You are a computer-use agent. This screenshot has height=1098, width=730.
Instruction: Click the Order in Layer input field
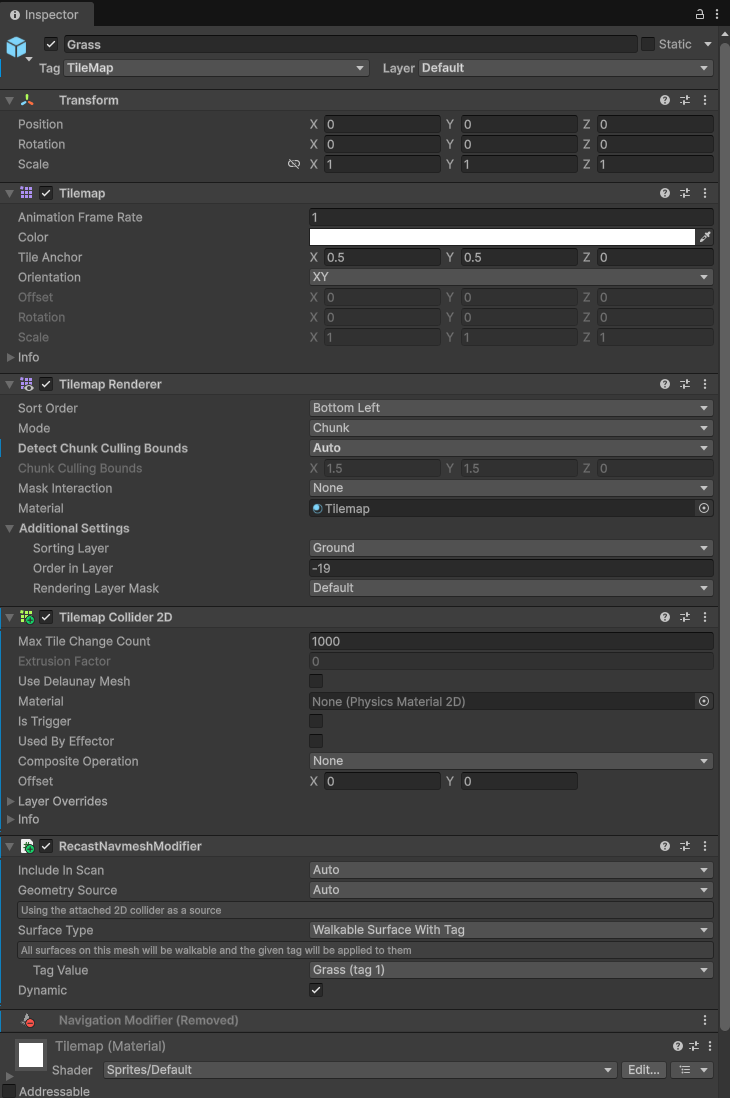pyautogui.click(x=511, y=568)
